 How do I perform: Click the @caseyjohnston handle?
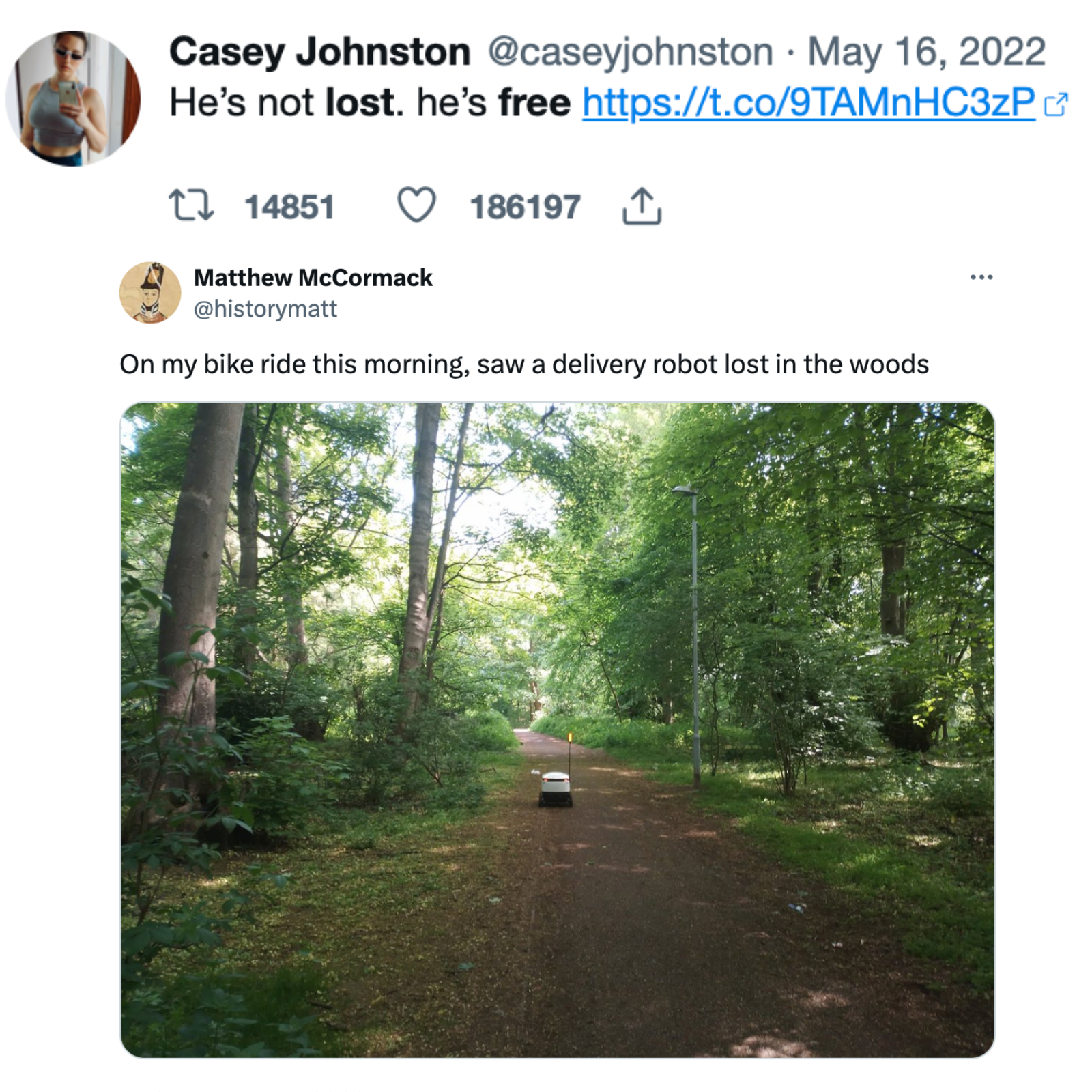coord(630,52)
